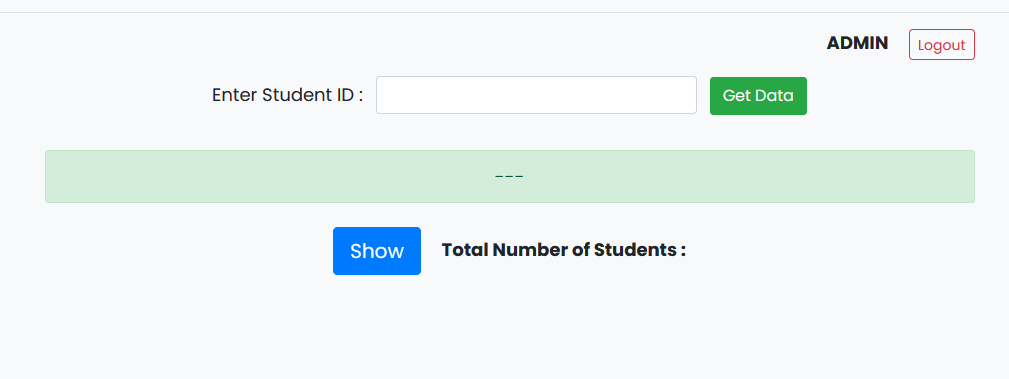
Task: Click the Logout link at top right
Action: coord(941,44)
